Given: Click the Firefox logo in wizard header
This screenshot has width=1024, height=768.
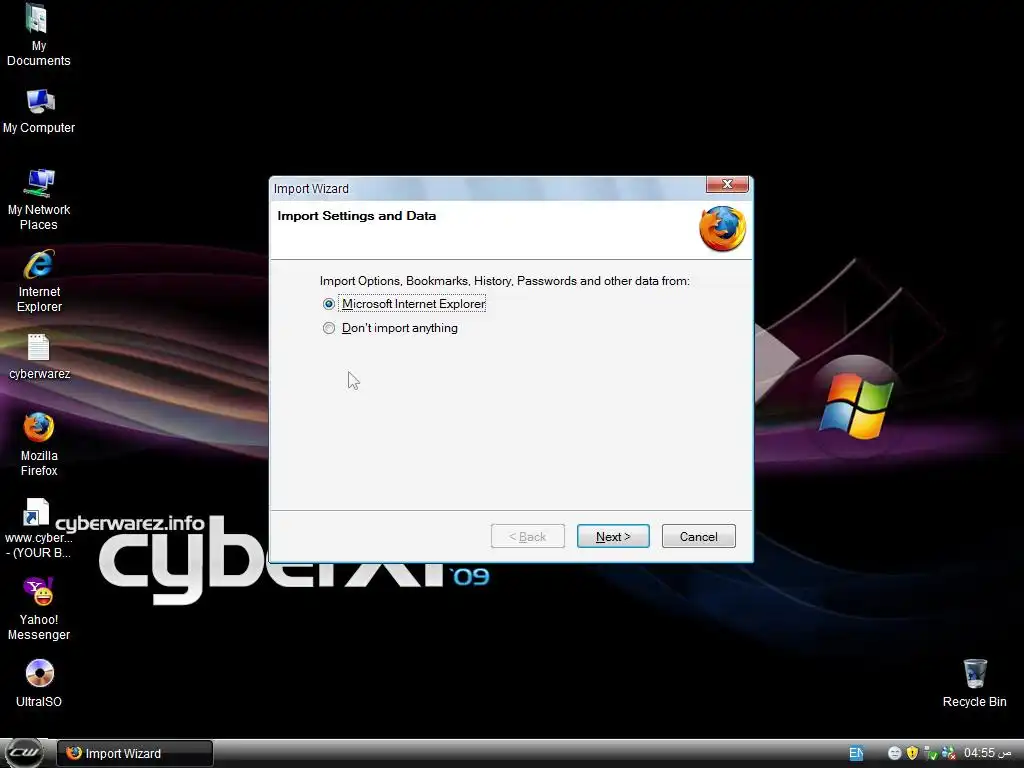Looking at the screenshot, I should pyautogui.click(x=722, y=229).
